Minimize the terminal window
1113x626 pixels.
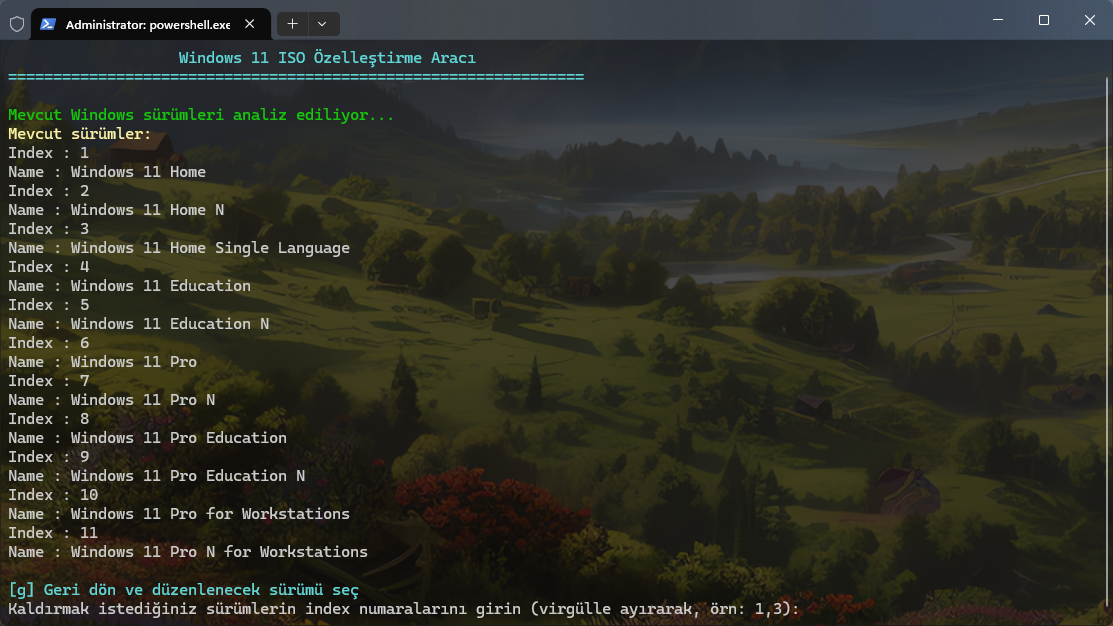click(998, 20)
